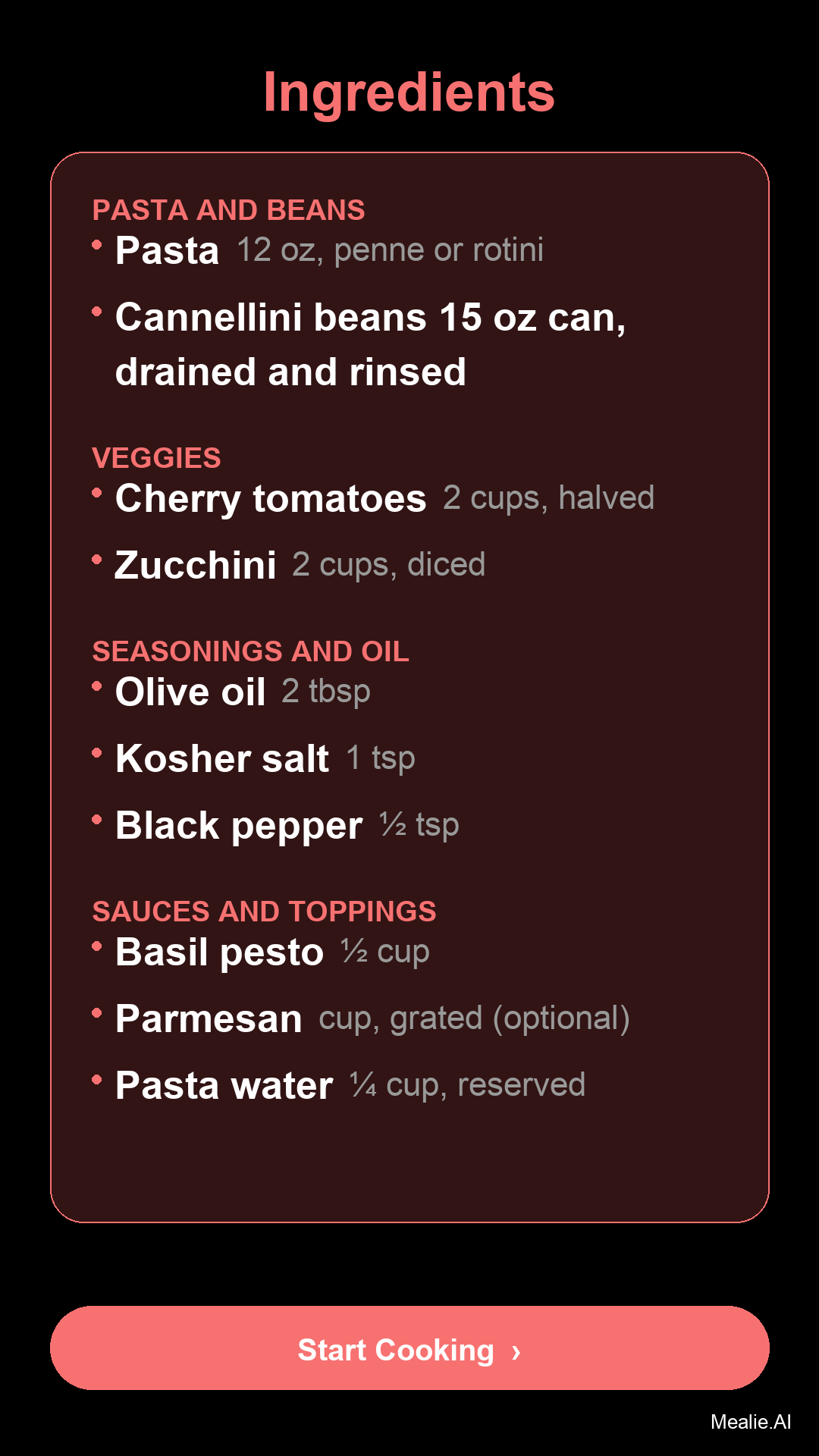Viewport: 819px width, 1456px height.
Task: Click the Ingredients page title
Action: click(409, 93)
